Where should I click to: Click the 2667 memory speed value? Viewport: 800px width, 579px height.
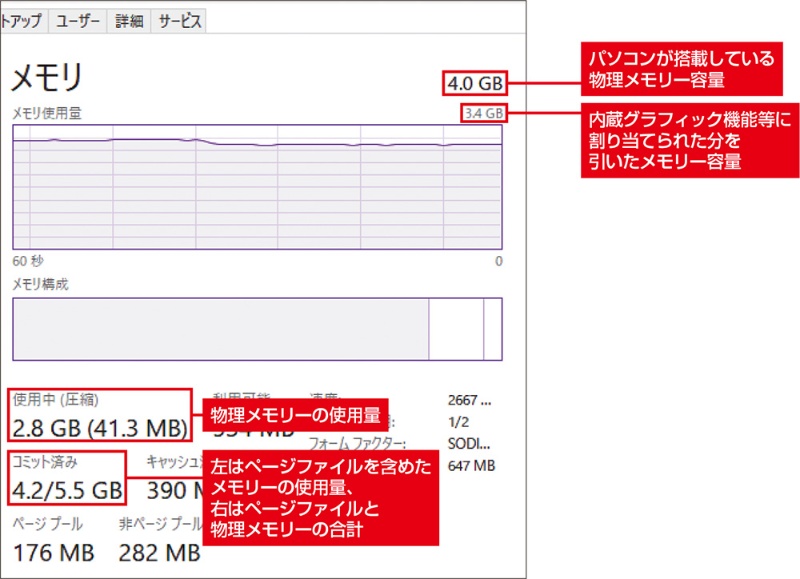pos(469,400)
